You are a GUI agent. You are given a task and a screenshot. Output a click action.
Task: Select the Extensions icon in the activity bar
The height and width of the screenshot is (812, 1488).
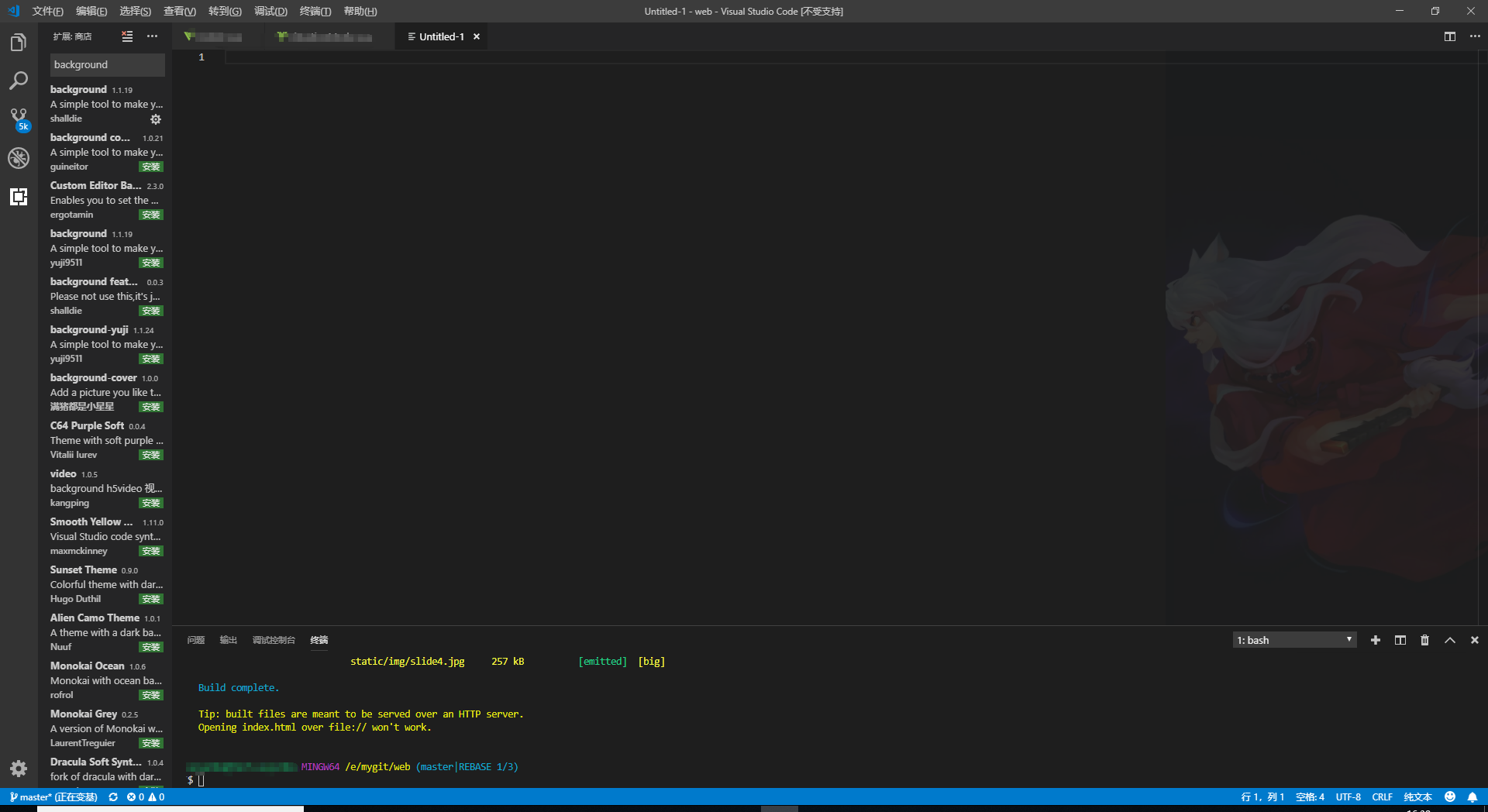click(x=19, y=197)
